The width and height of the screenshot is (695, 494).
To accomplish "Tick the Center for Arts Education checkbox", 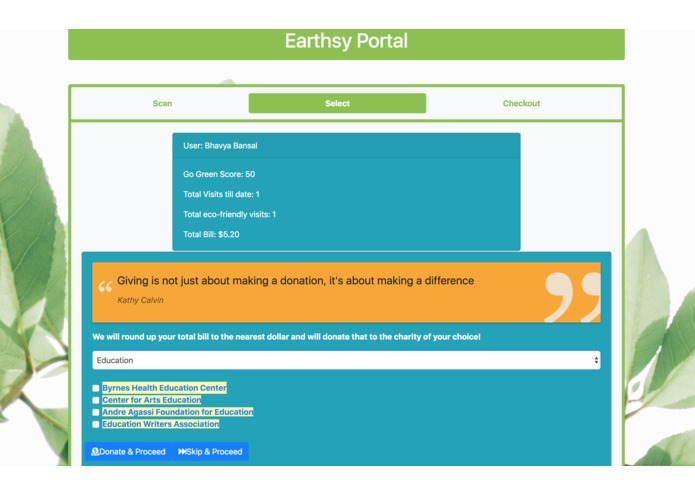I will (x=96, y=400).
